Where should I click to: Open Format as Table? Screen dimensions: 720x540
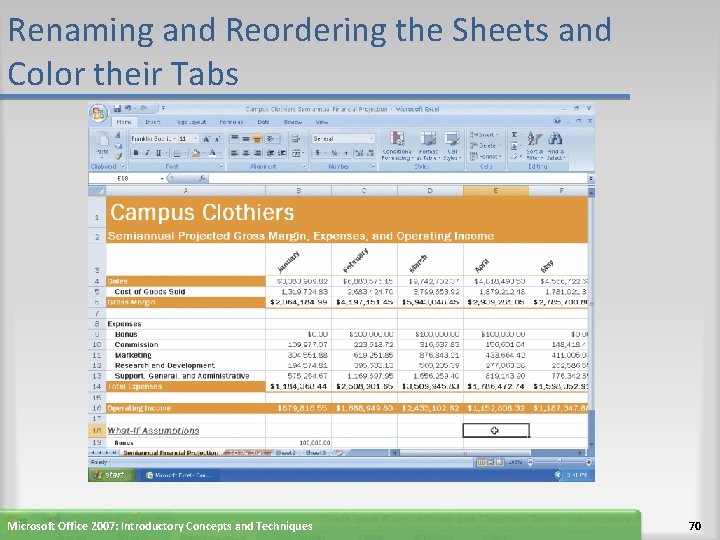[x=428, y=146]
